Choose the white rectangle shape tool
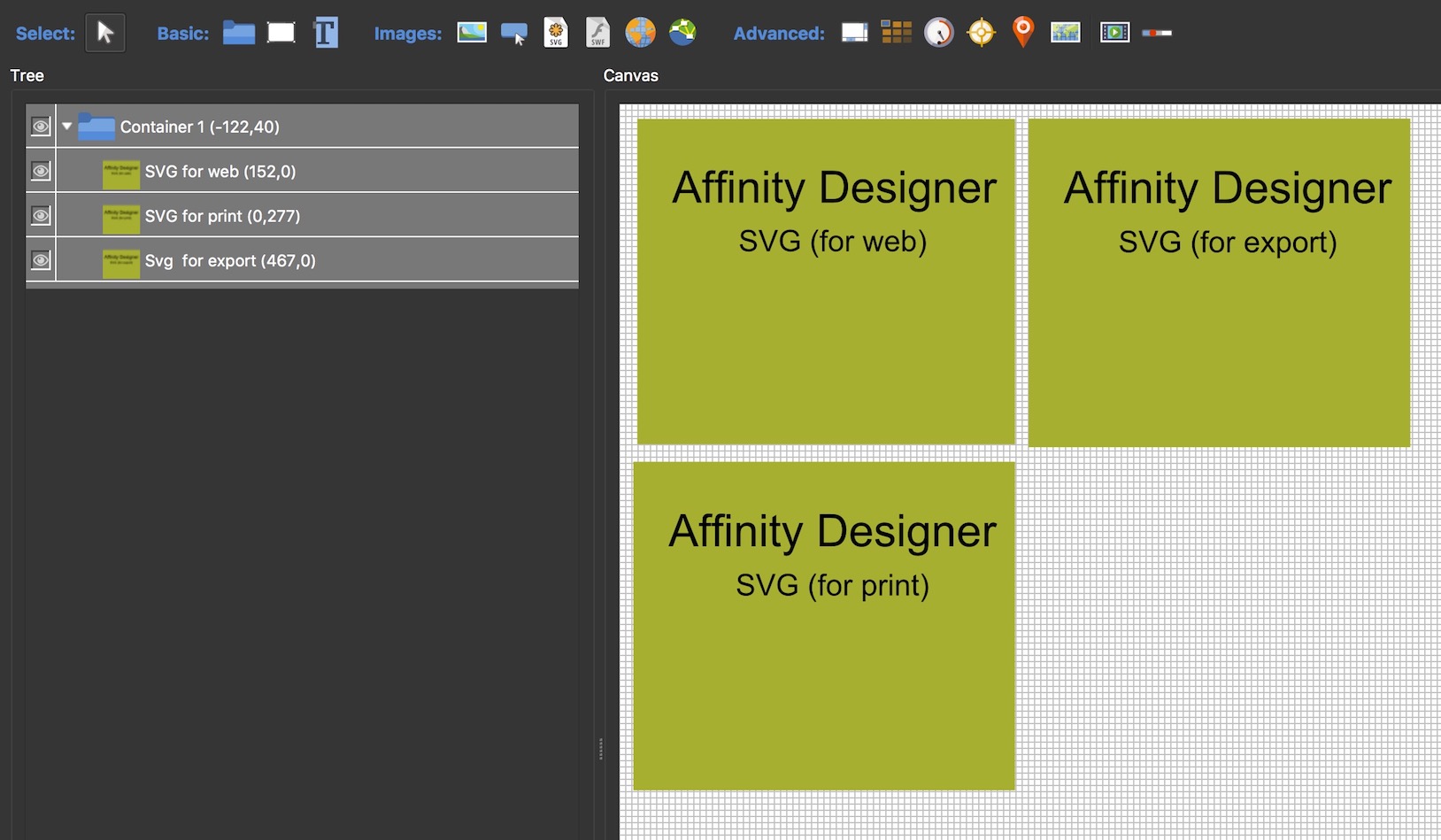Screen dimensions: 1441x840 pos(281,34)
